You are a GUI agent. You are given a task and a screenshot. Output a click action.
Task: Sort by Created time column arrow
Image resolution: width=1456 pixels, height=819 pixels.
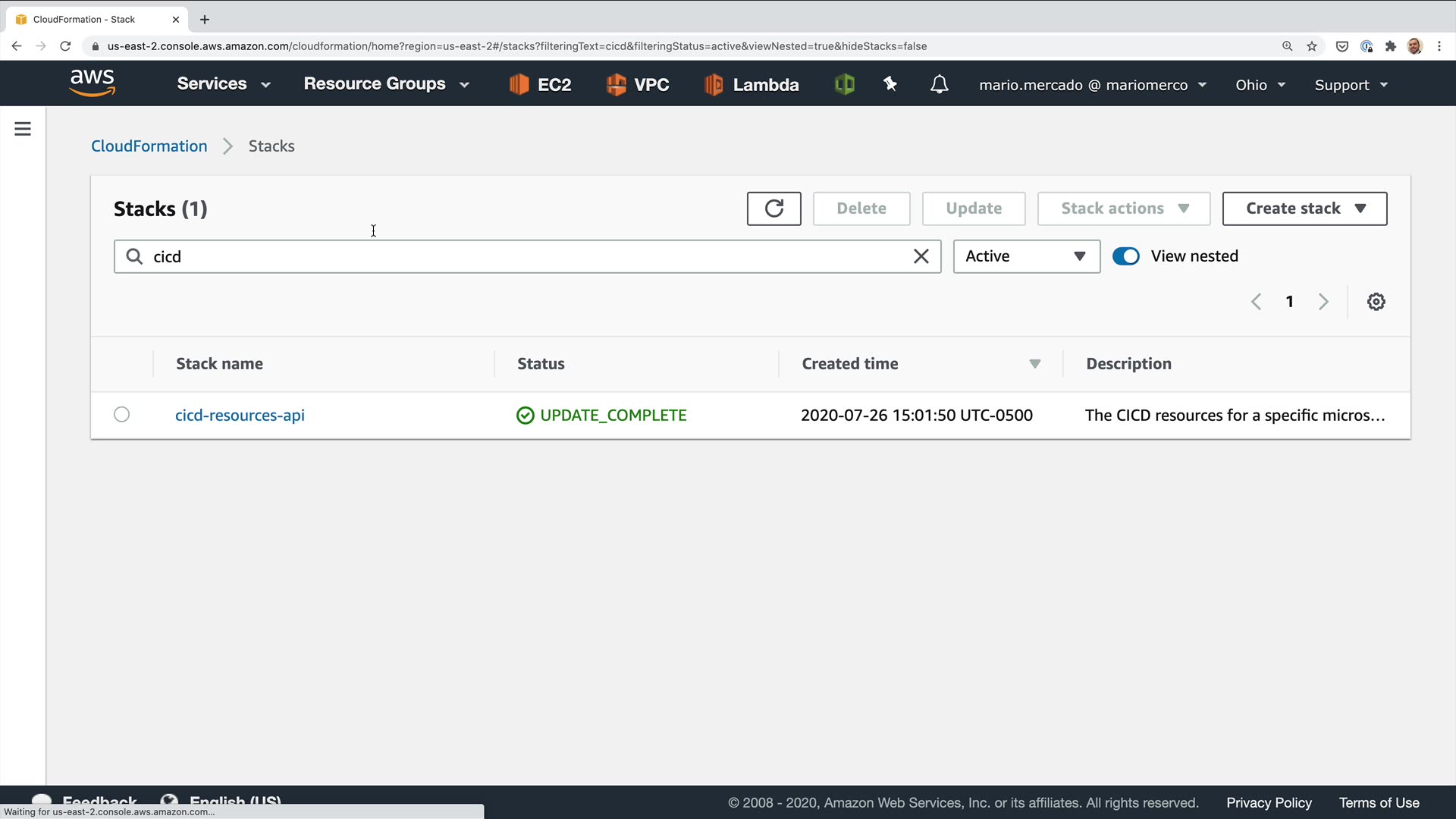coord(1034,364)
